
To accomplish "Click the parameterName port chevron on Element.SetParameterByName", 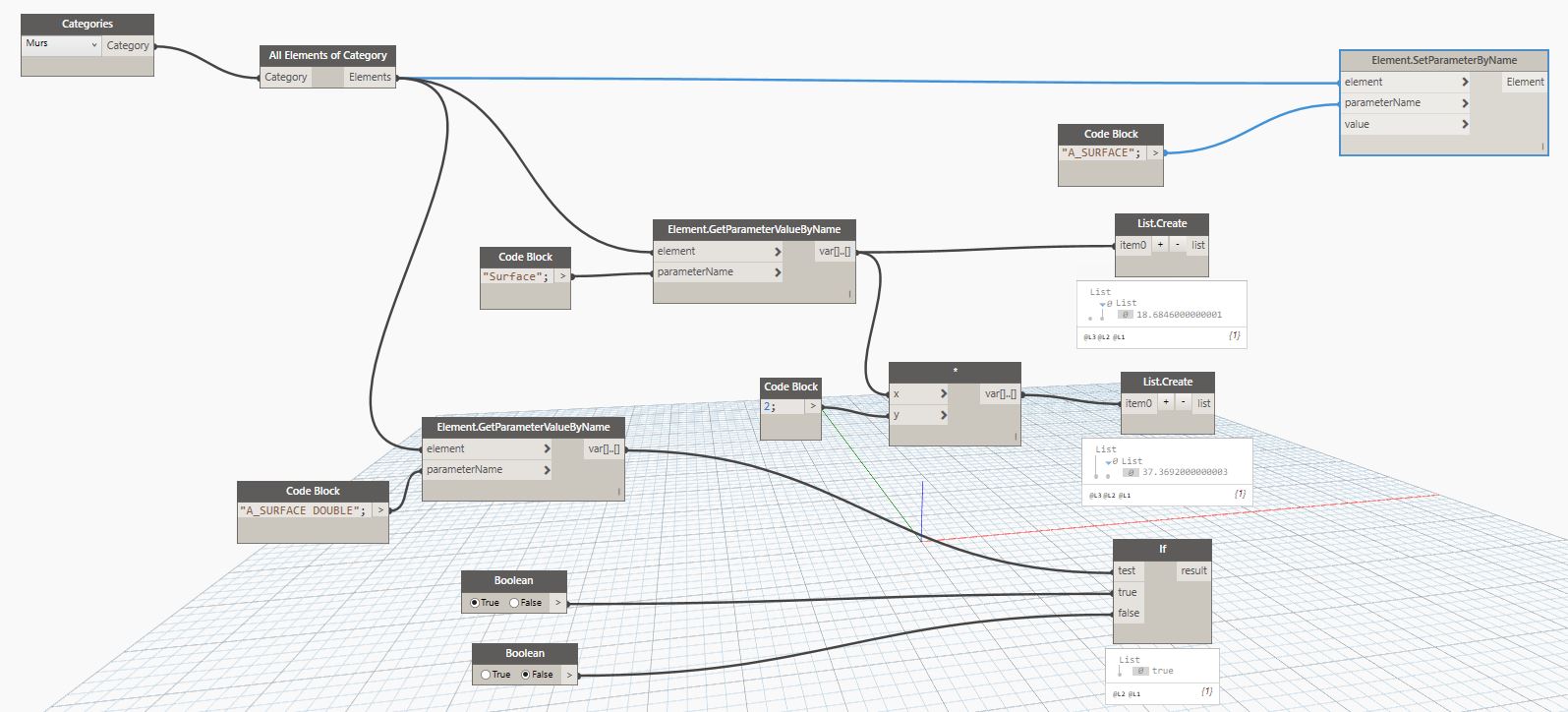I will tap(1464, 103).
